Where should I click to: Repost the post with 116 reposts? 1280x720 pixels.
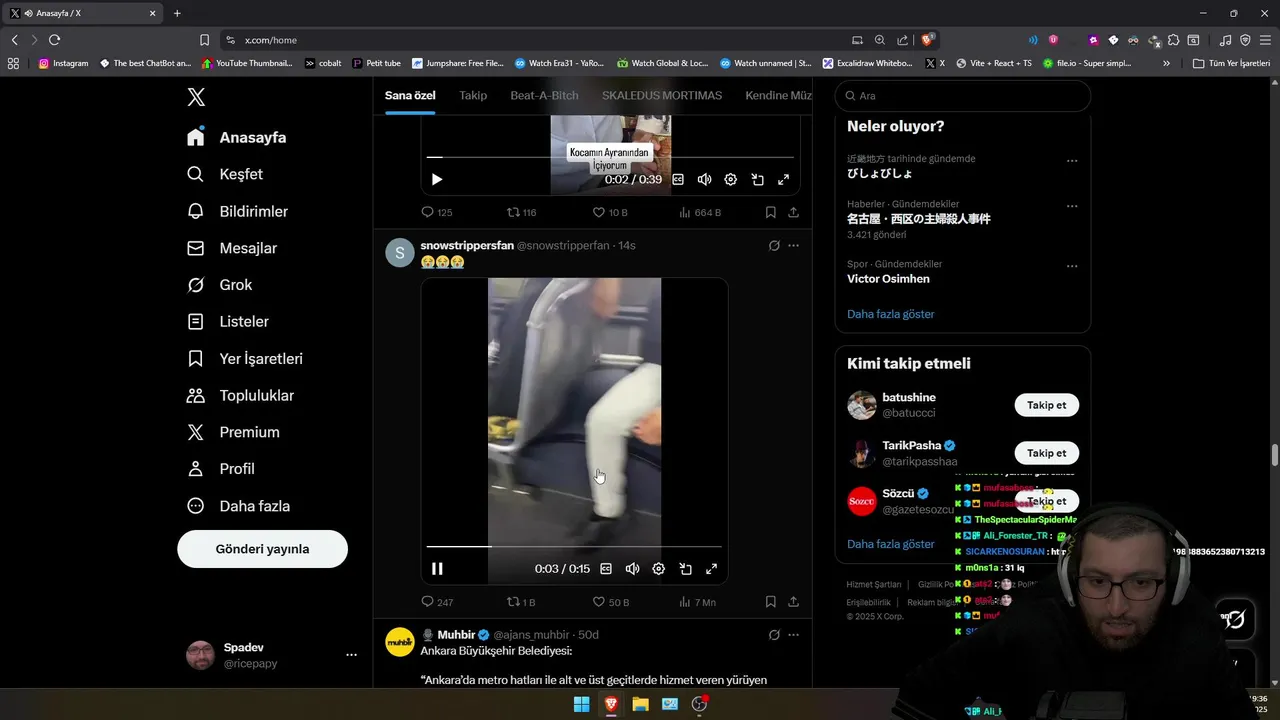[522, 212]
